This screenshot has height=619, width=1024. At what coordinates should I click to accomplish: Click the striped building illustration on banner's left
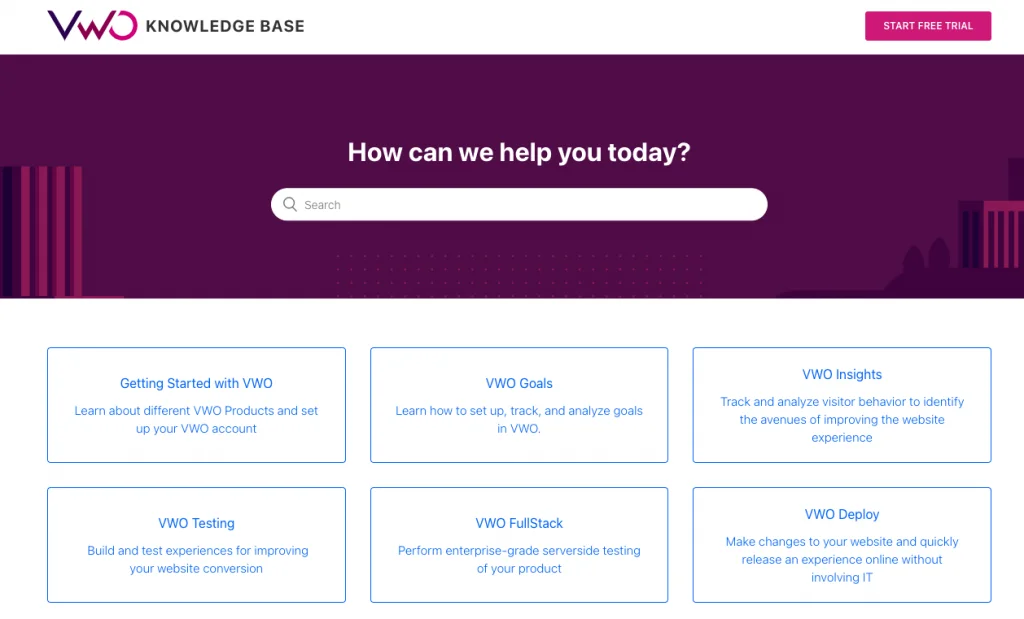point(45,232)
